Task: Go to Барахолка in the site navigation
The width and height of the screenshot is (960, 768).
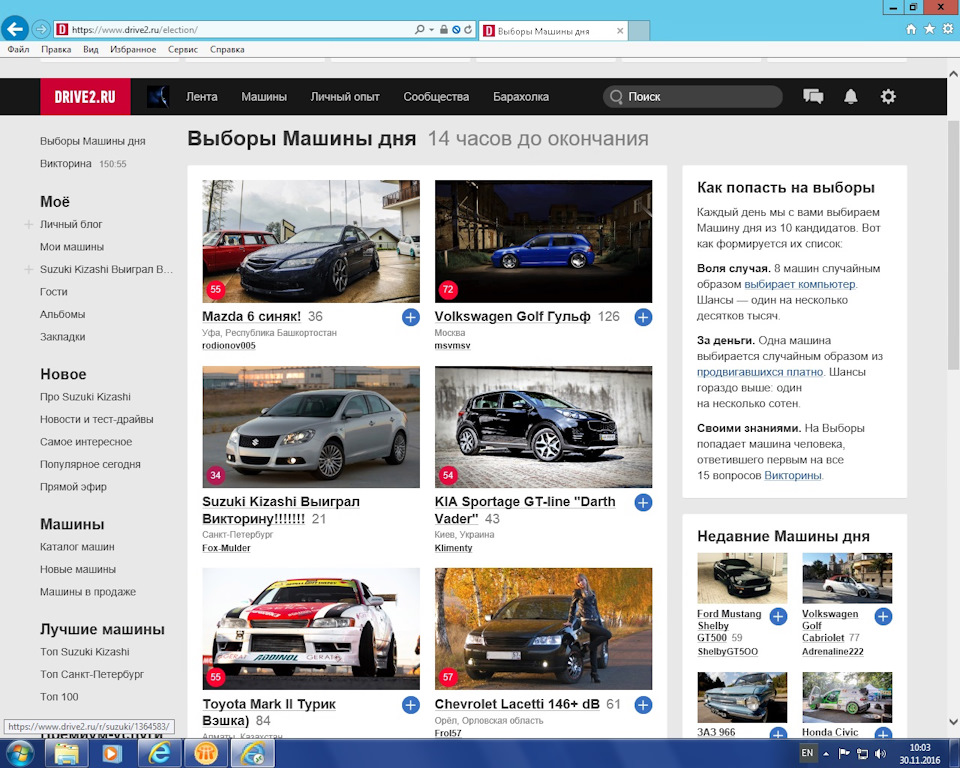Action: pos(521,97)
